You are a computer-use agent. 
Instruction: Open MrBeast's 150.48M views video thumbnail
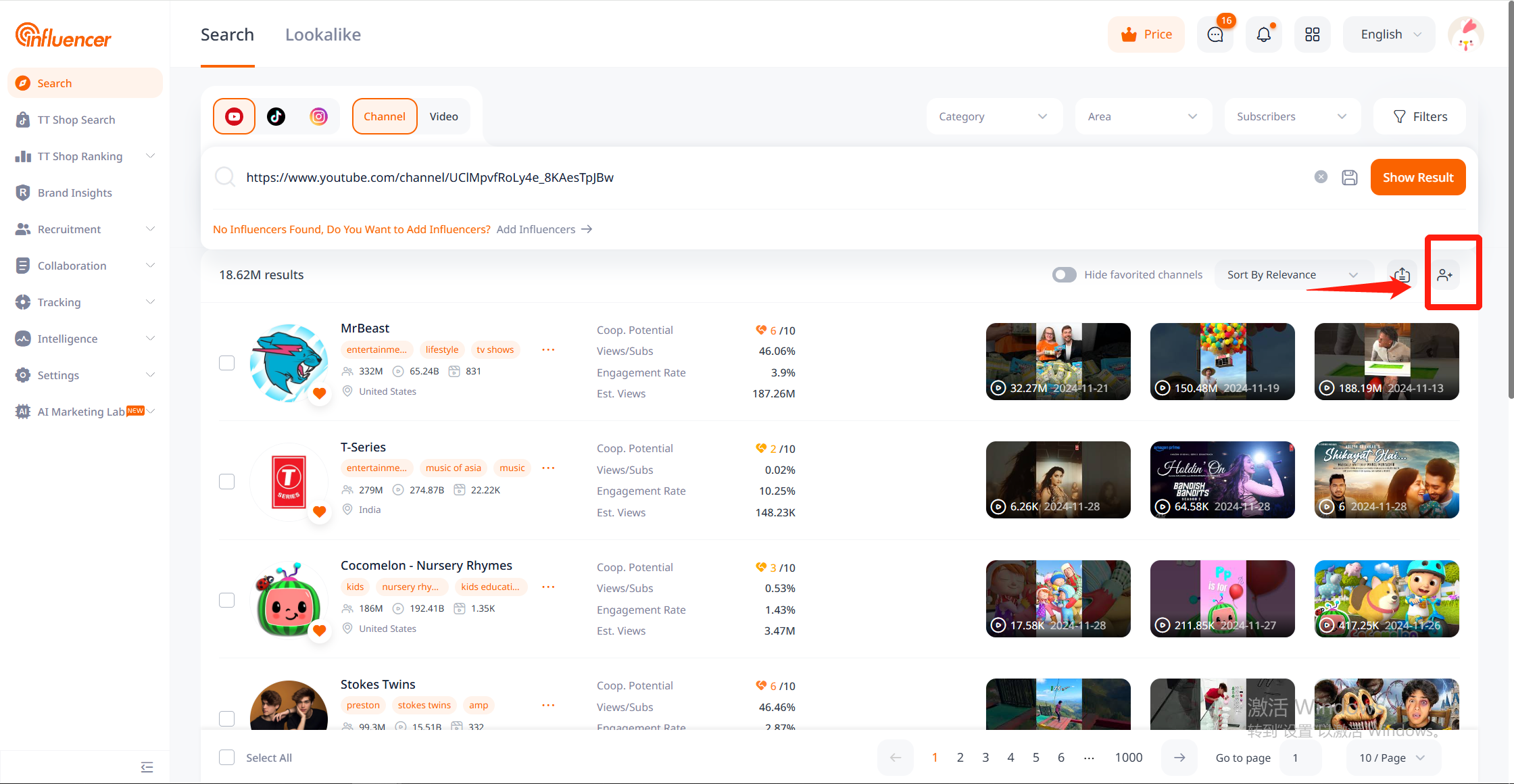pos(1222,362)
